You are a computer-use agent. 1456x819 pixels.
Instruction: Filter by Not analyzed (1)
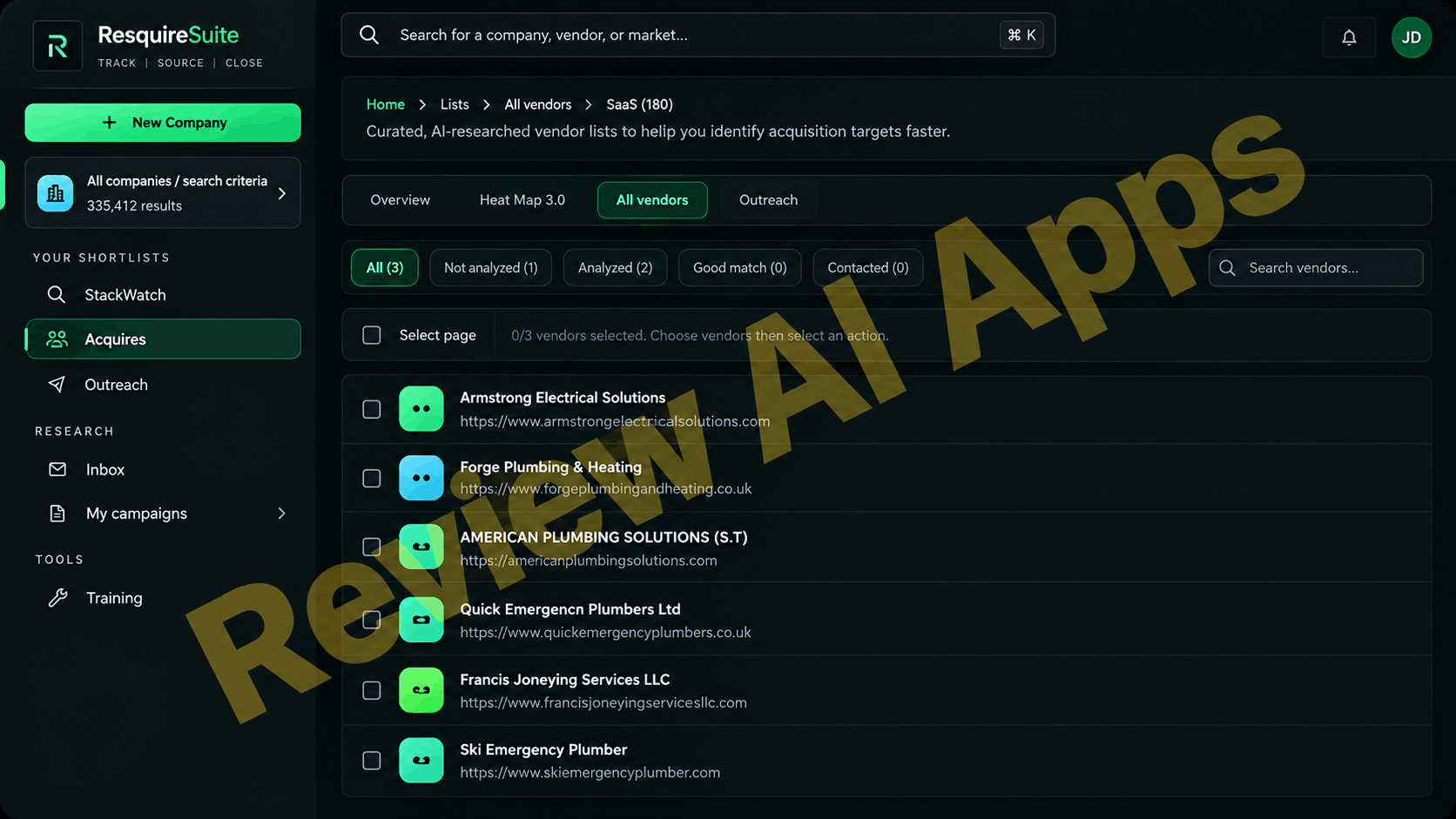[491, 268]
